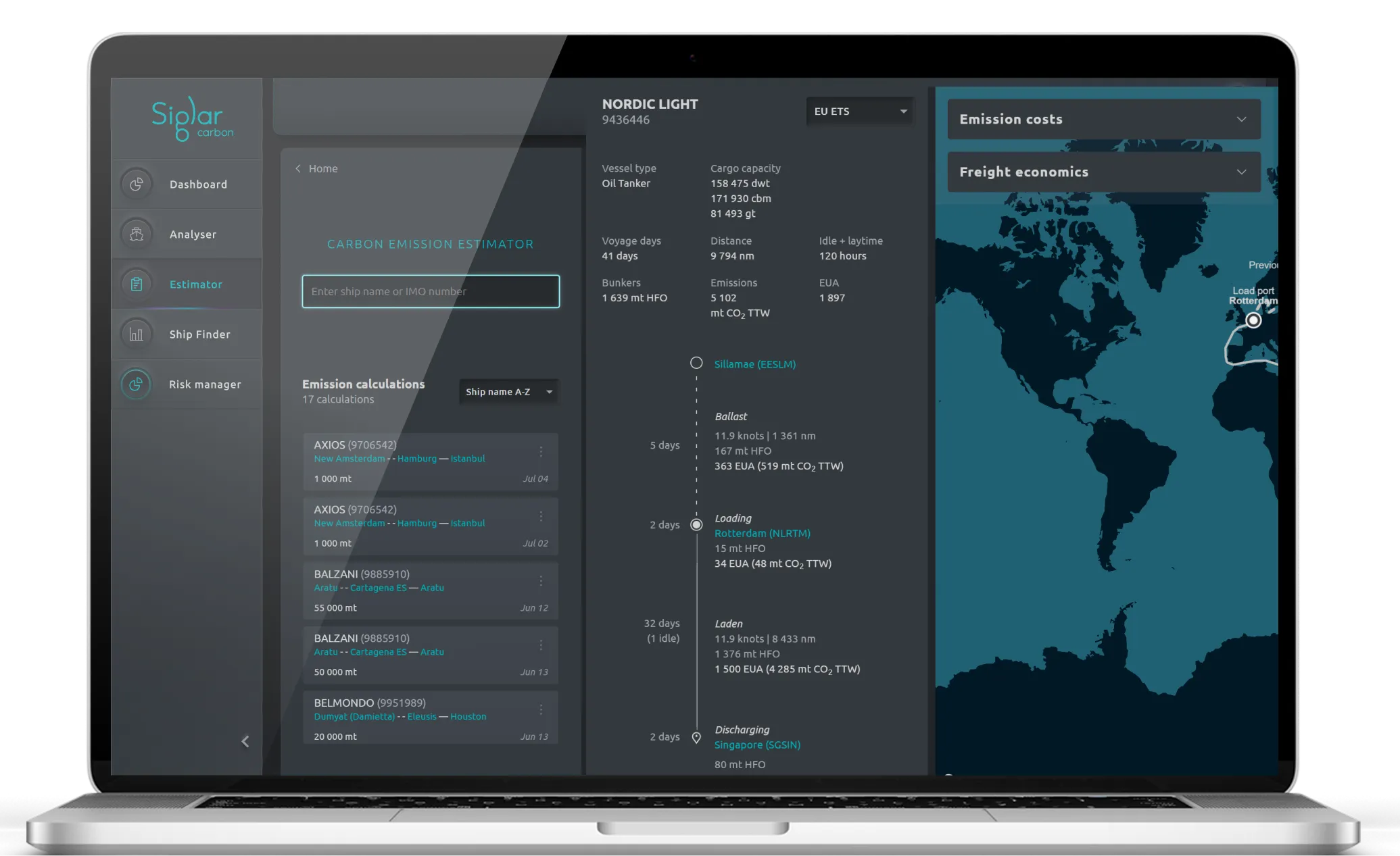
Task: Open the EU ETS scheme dropdown
Action: coord(859,111)
